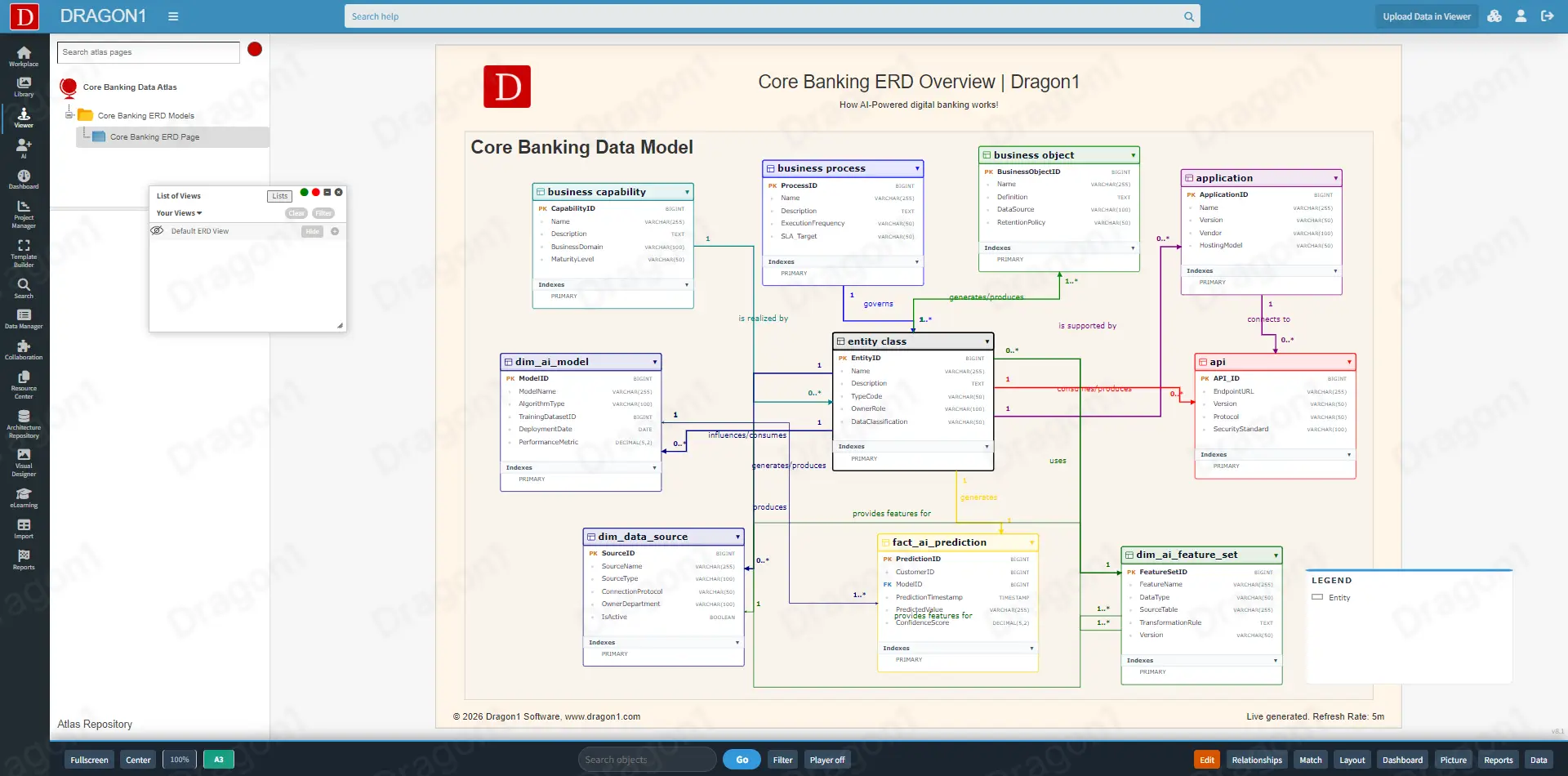
Task: Toggle the A3 page size button
Action: click(219, 760)
